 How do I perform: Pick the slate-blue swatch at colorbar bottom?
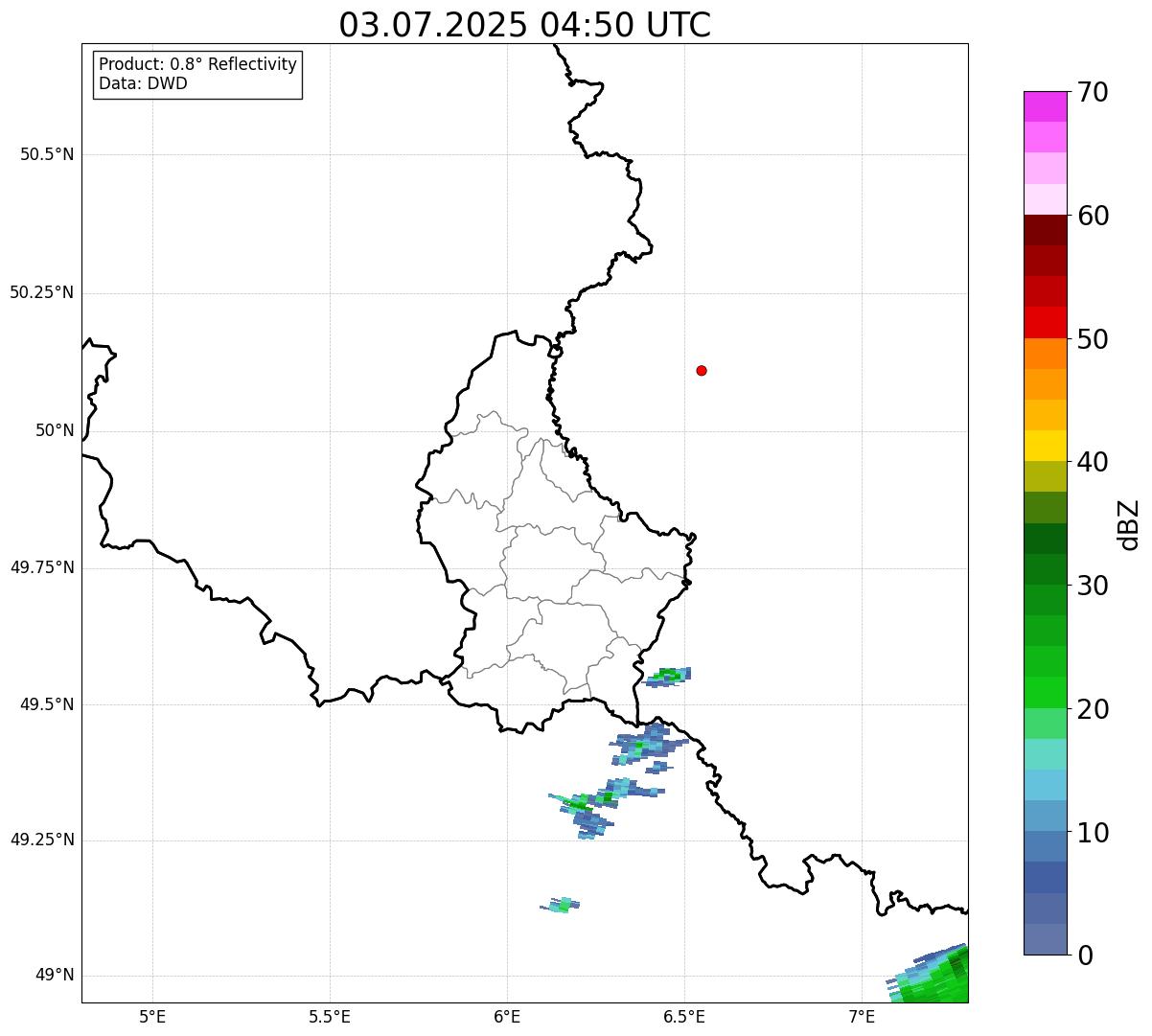tap(1045, 939)
